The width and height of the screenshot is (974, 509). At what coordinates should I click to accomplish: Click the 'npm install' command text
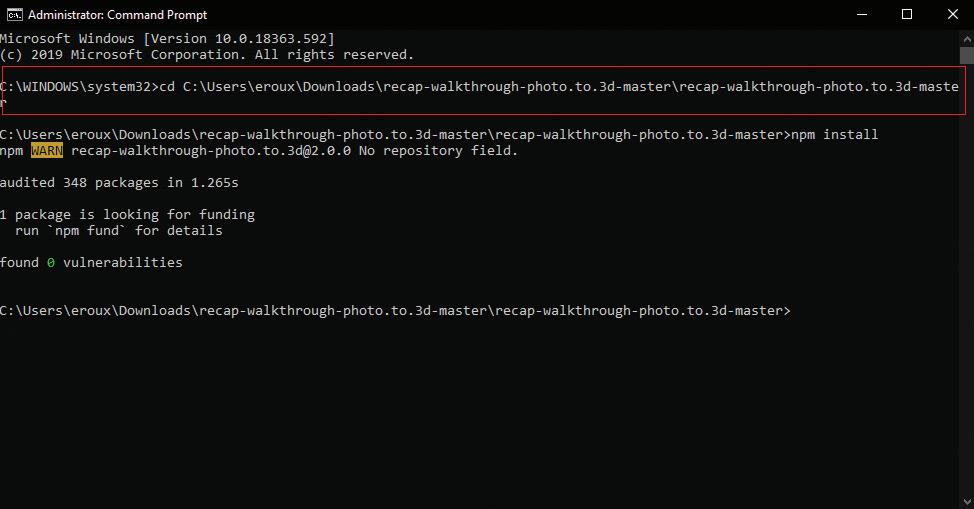(834, 134)
